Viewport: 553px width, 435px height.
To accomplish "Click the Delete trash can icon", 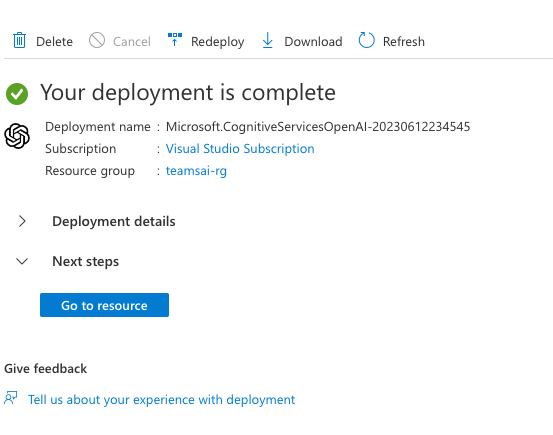I will (19, 40).
